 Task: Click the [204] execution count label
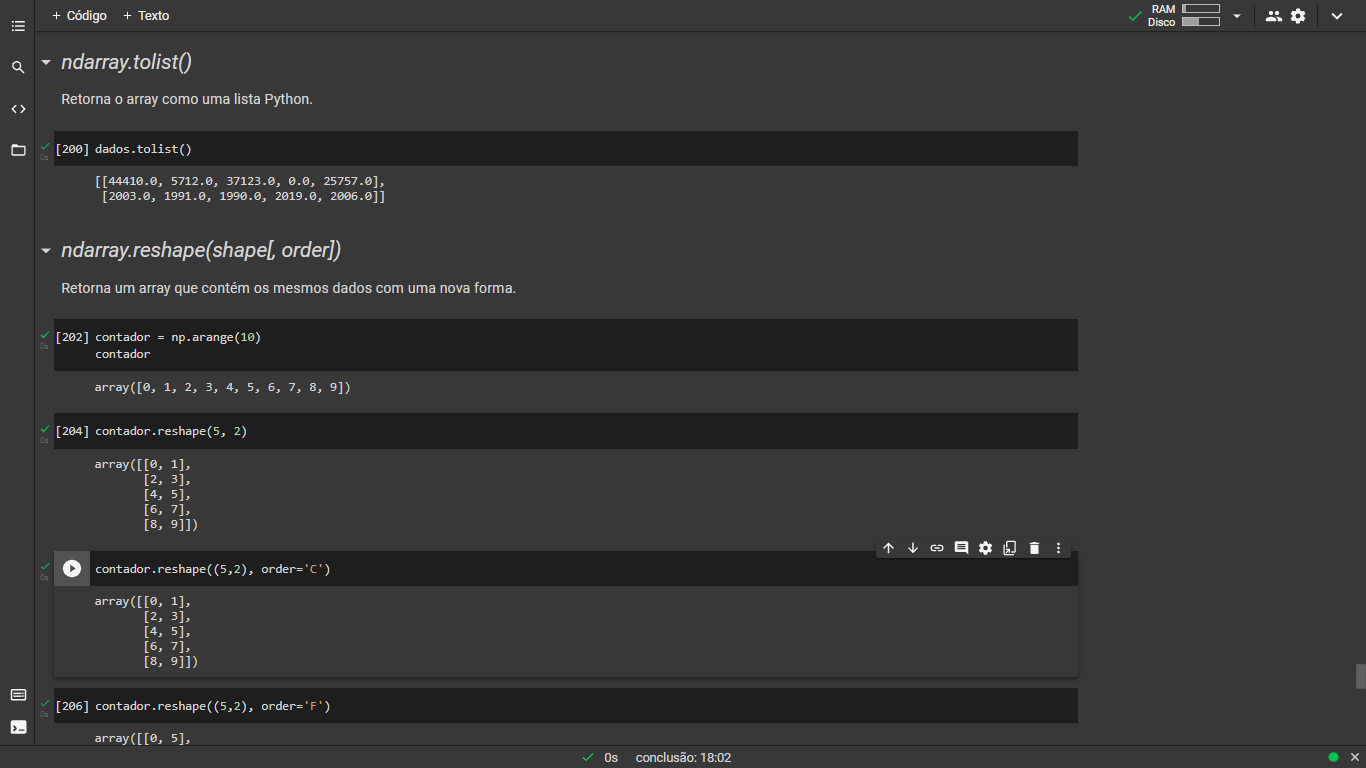click(72, 431)
